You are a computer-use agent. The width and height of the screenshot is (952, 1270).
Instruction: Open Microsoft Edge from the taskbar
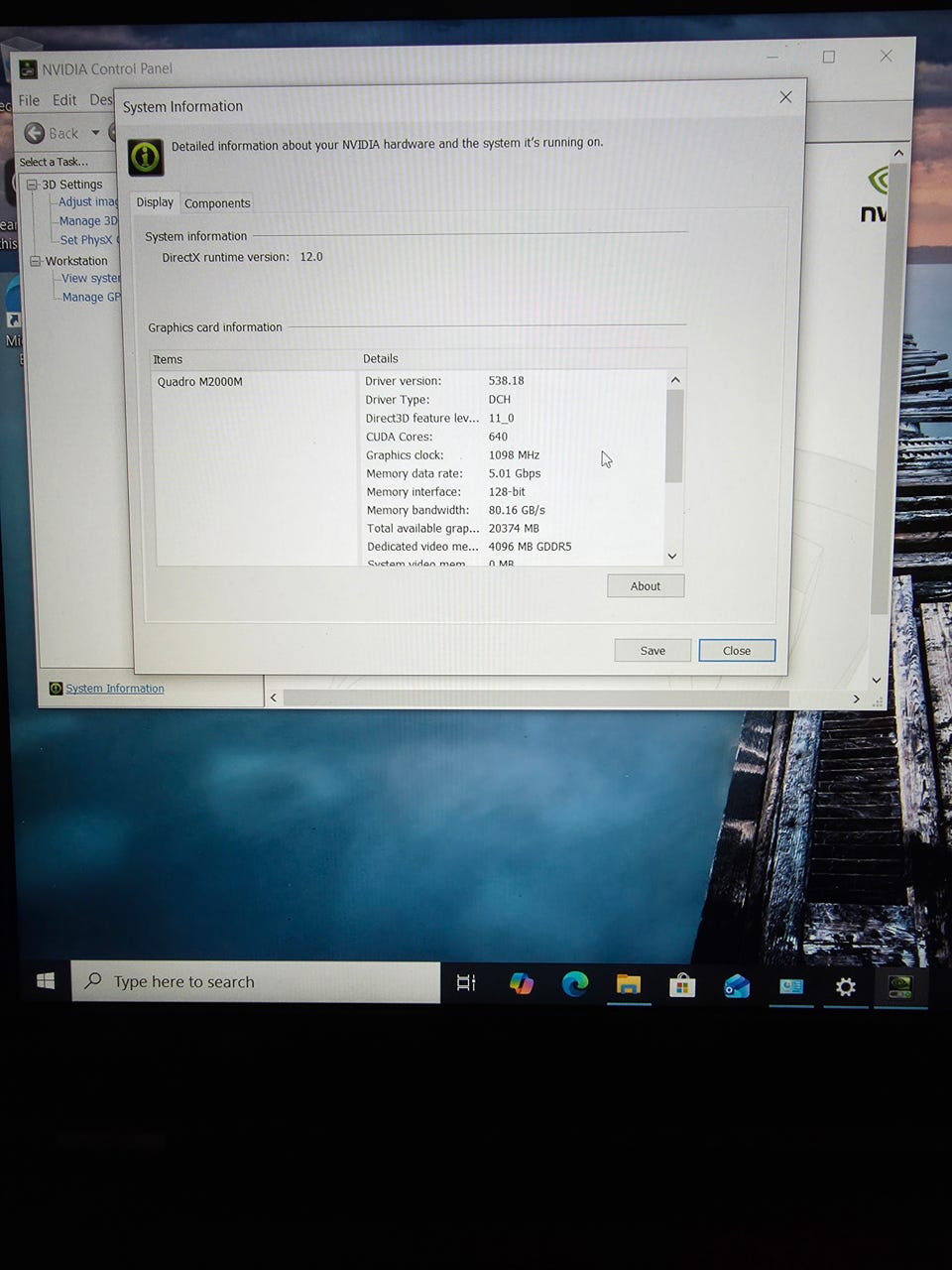click(x=574, y=983)
